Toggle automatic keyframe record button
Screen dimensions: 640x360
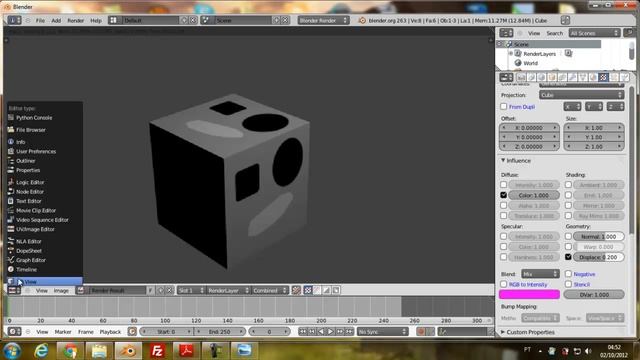click(x=421, y=331)
